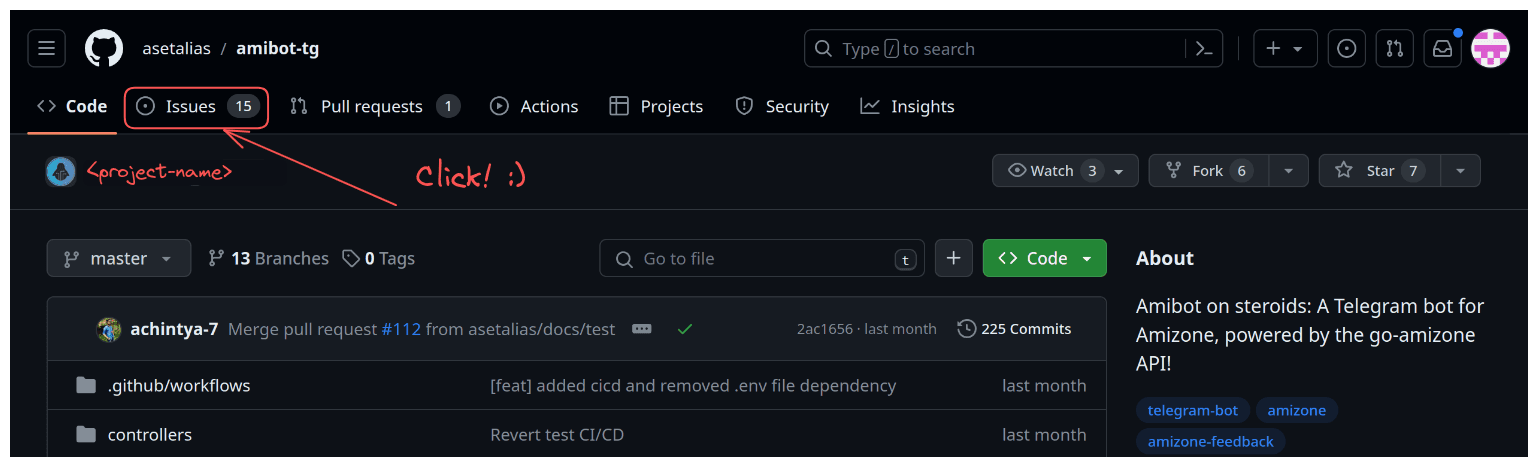Open the green Code dropdown button
1537x467 pixels.
point(1045,258)
